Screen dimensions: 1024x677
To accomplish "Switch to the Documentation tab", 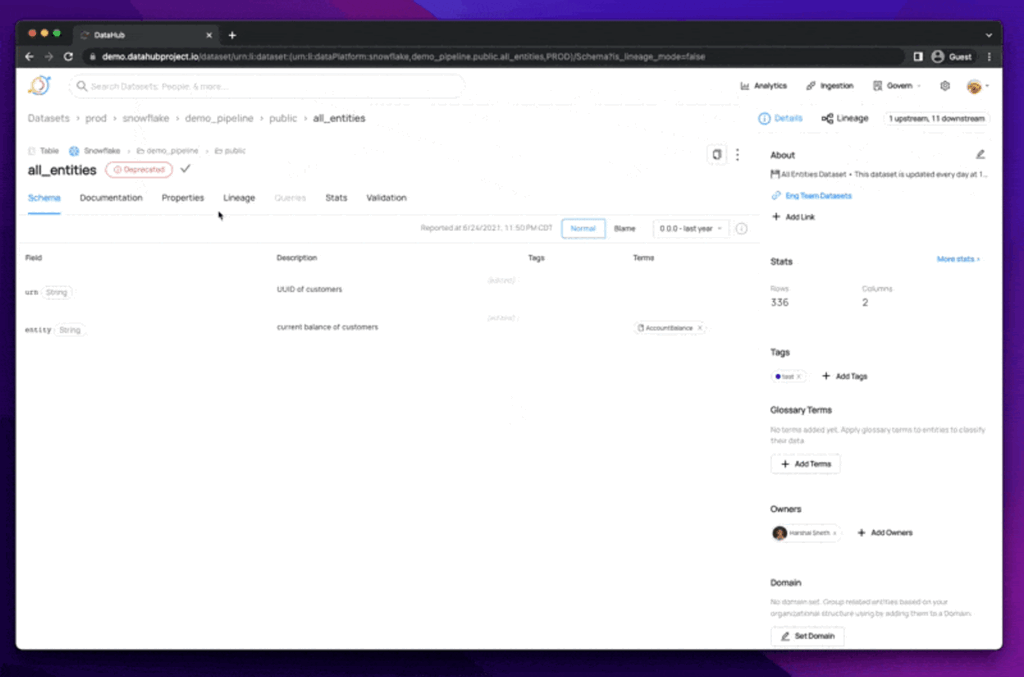I will coord(111,198).
